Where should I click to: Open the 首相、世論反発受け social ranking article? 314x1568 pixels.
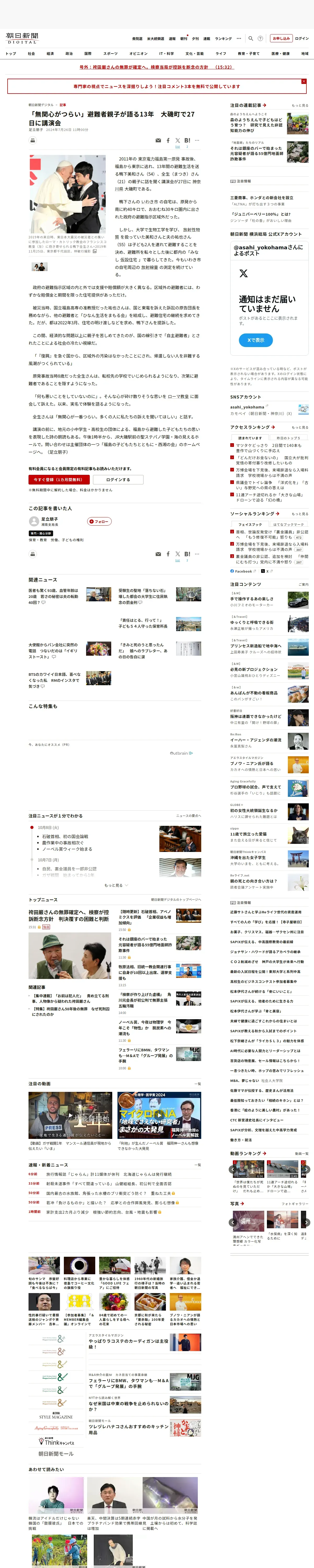click(x=272, y=534)
